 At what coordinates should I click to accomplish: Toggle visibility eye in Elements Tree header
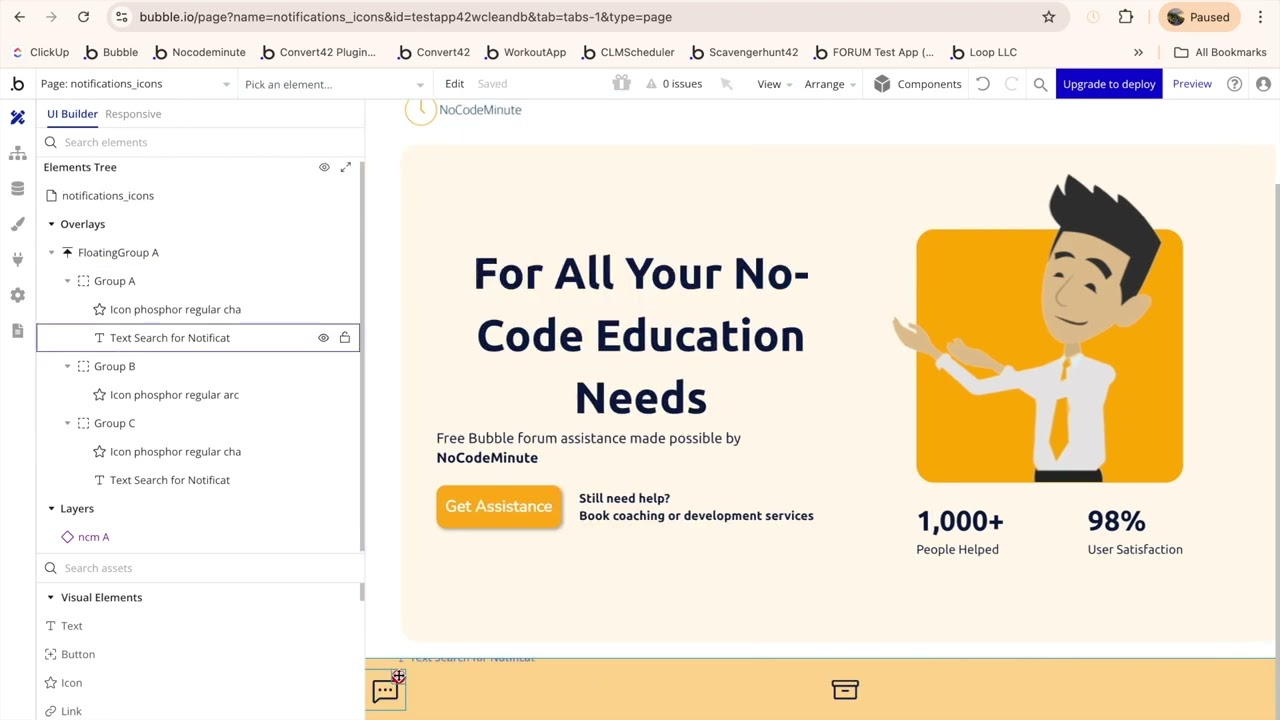pos(324,167)
